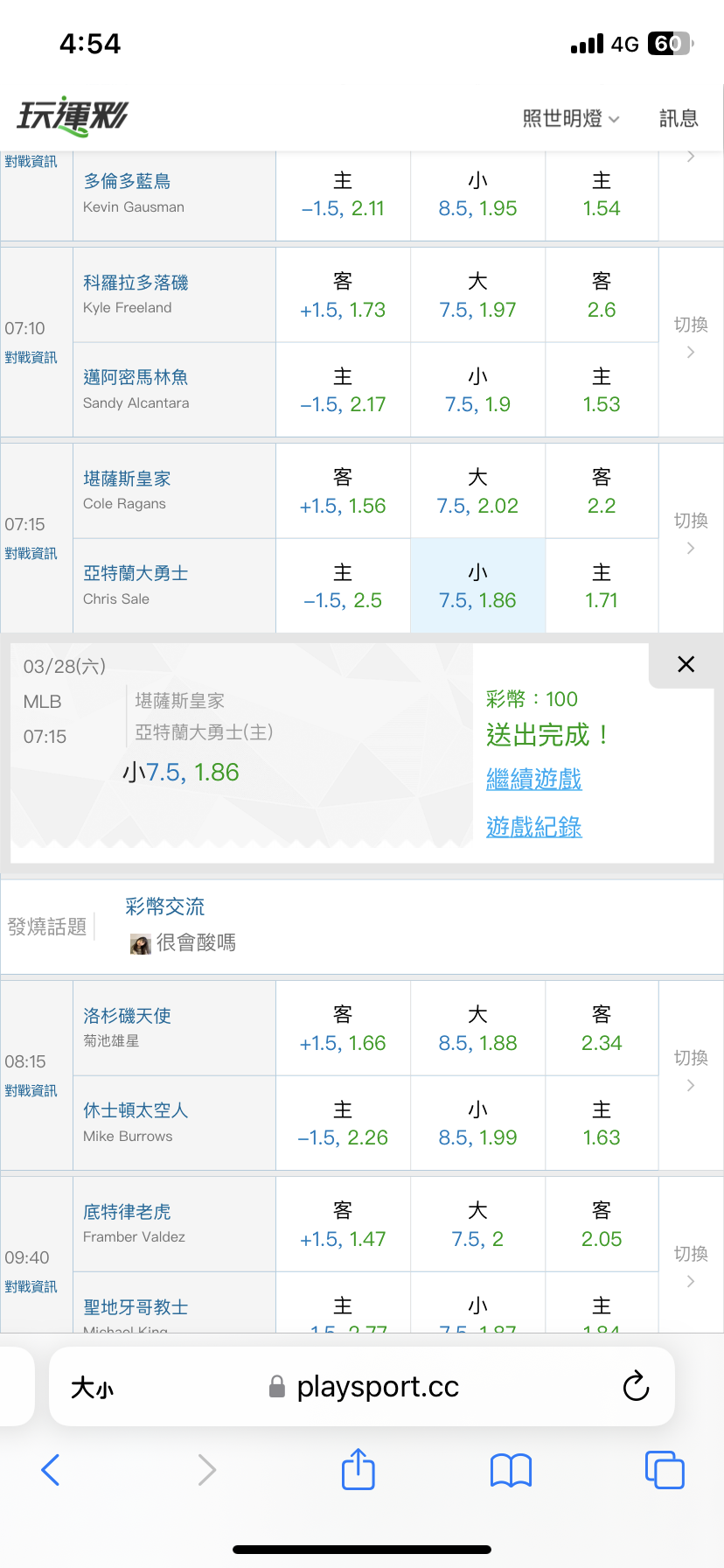
Task: Tap user avatar beside 很會酸嗎
Action: [140, 943]
